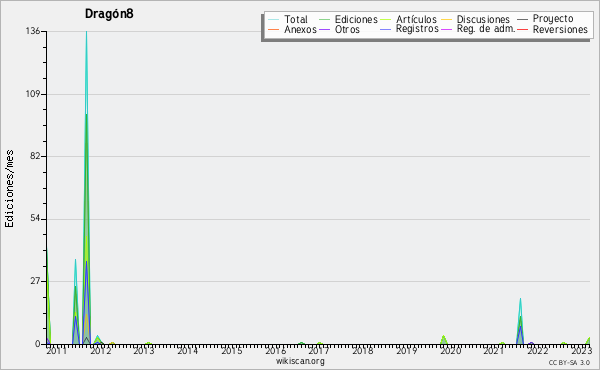Click the 2020 x-axis label

[450, 350]
